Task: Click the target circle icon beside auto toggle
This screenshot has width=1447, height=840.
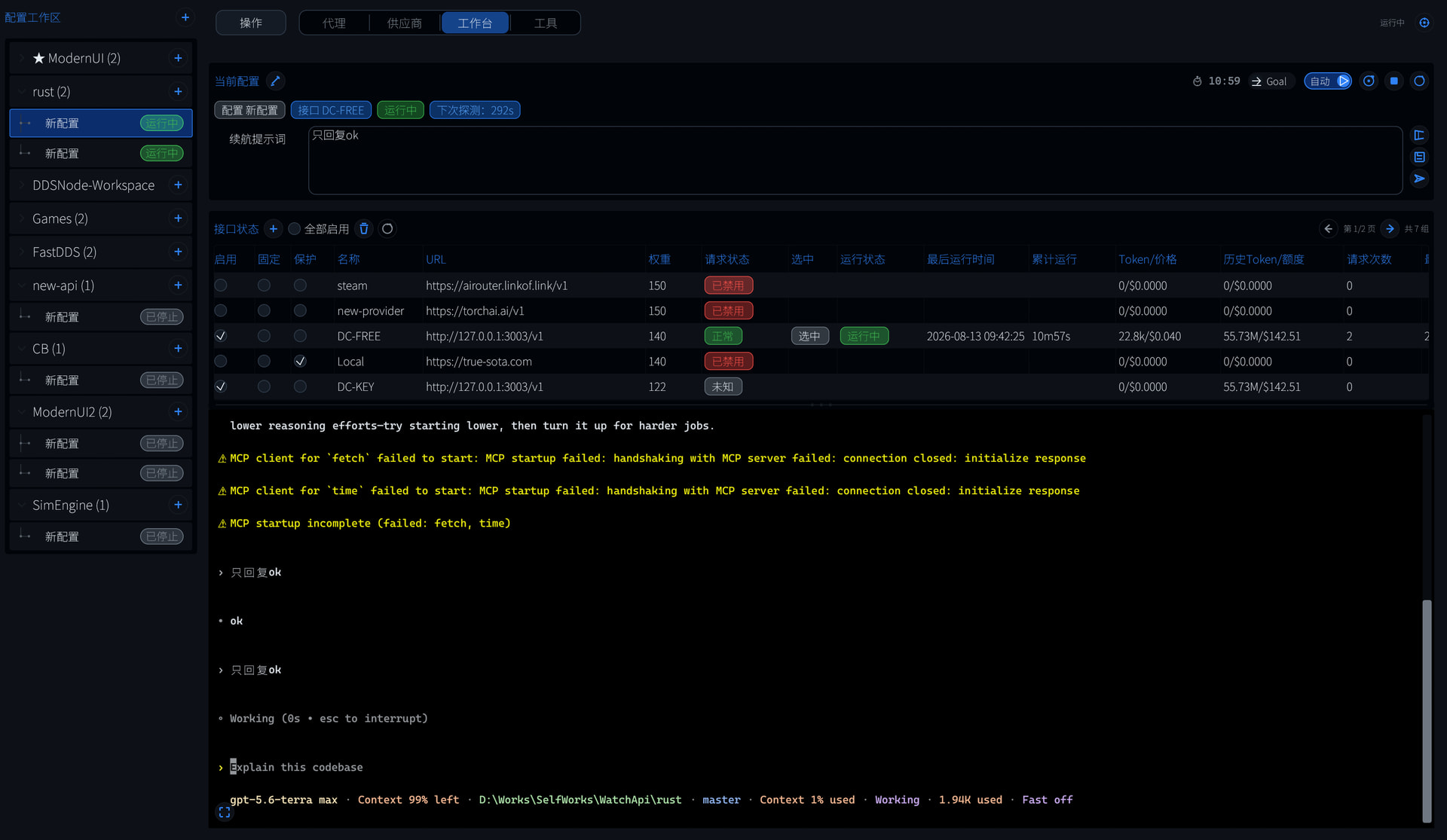Action: (x=1369, y=81)
